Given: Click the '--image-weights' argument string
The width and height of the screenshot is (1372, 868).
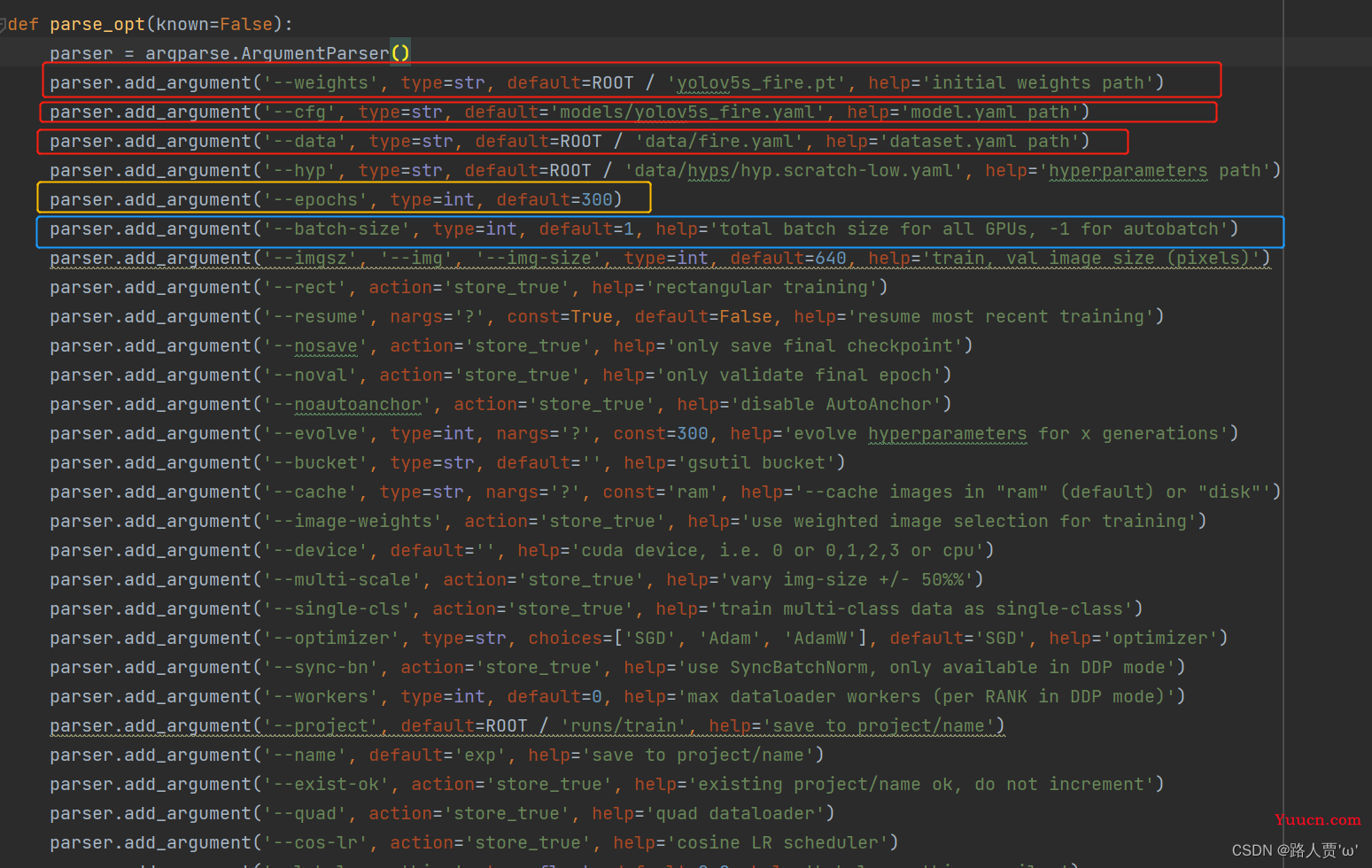Looking at the screenshot, I should coord(353,522).
